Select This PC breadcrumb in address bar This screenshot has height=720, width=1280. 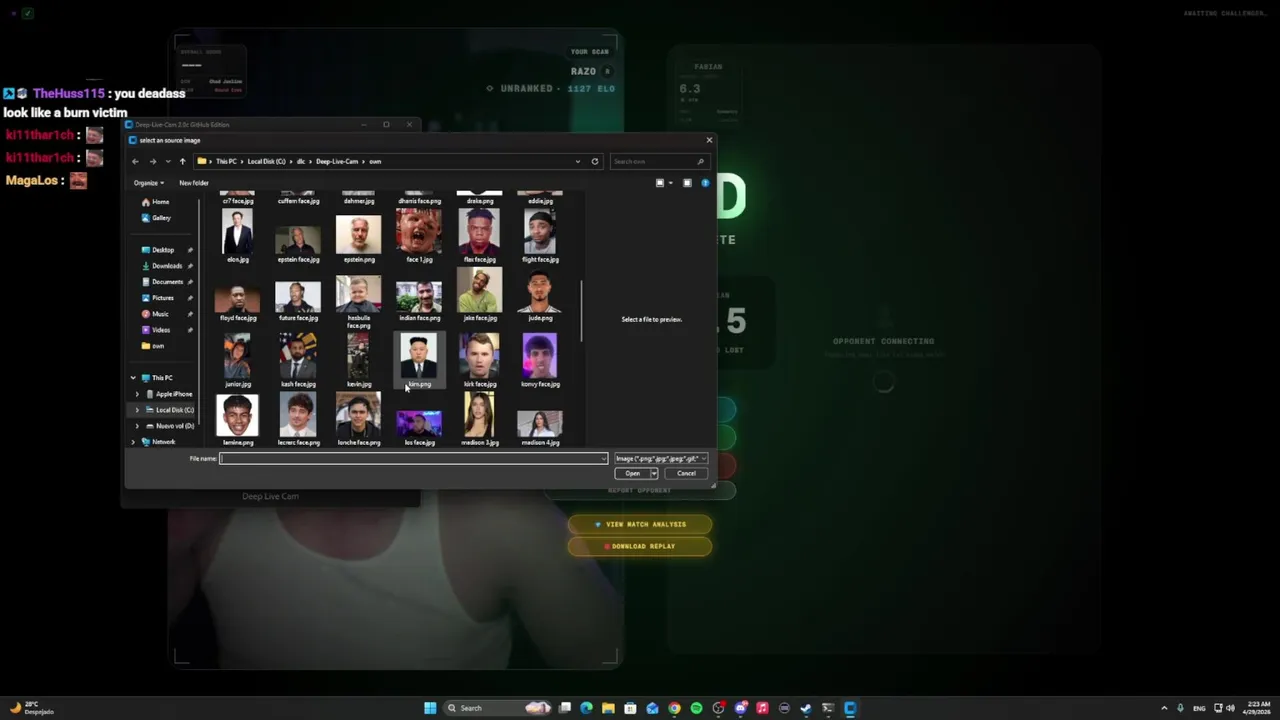(226, 161)
